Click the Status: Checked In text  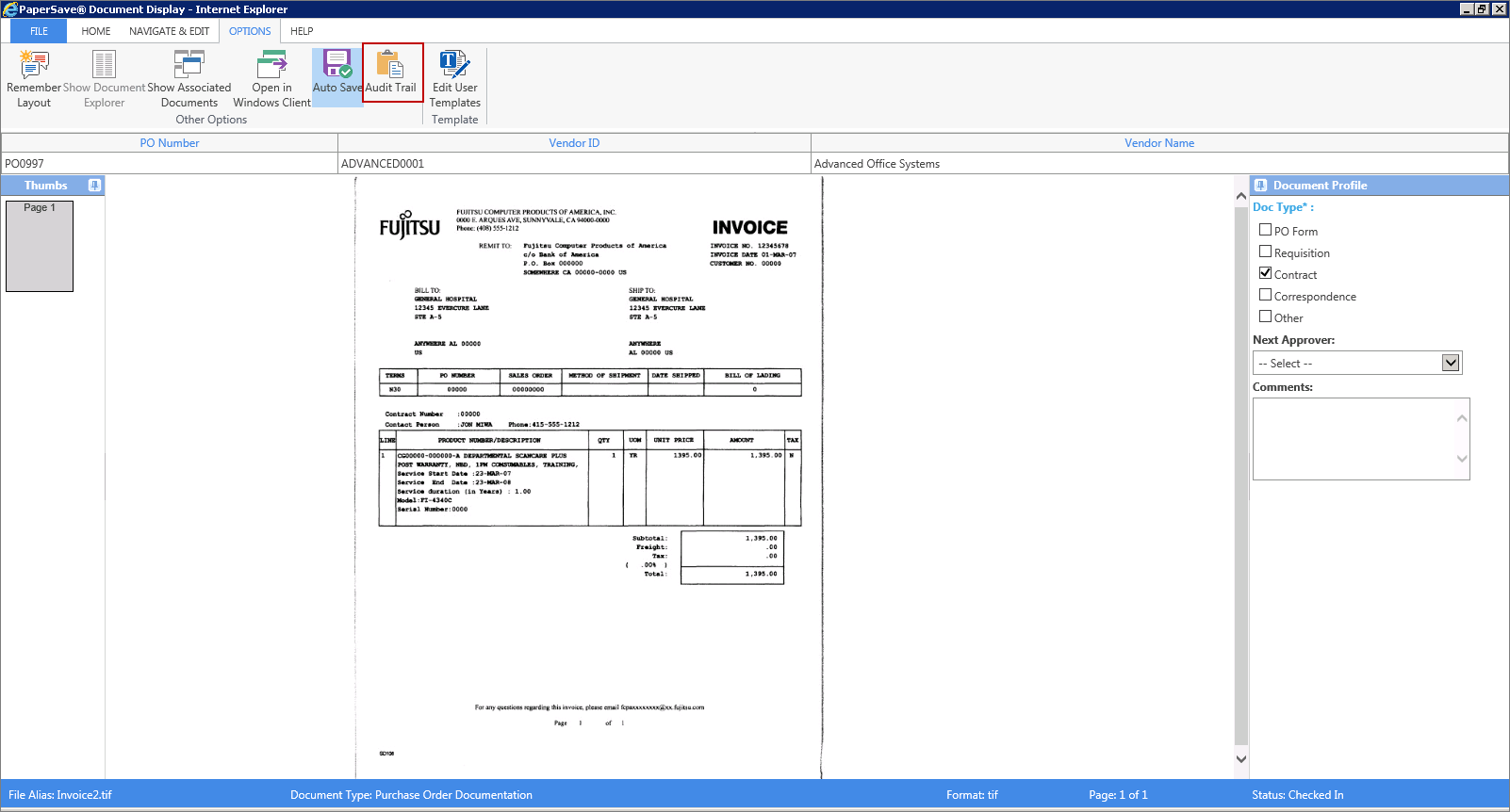click(x=1298, y=795)
